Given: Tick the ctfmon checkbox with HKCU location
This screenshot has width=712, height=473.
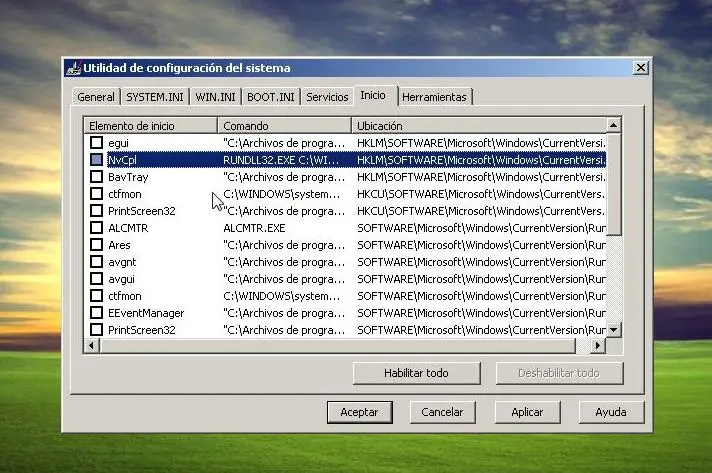Looking at the screenshot, I should point(96,193).
